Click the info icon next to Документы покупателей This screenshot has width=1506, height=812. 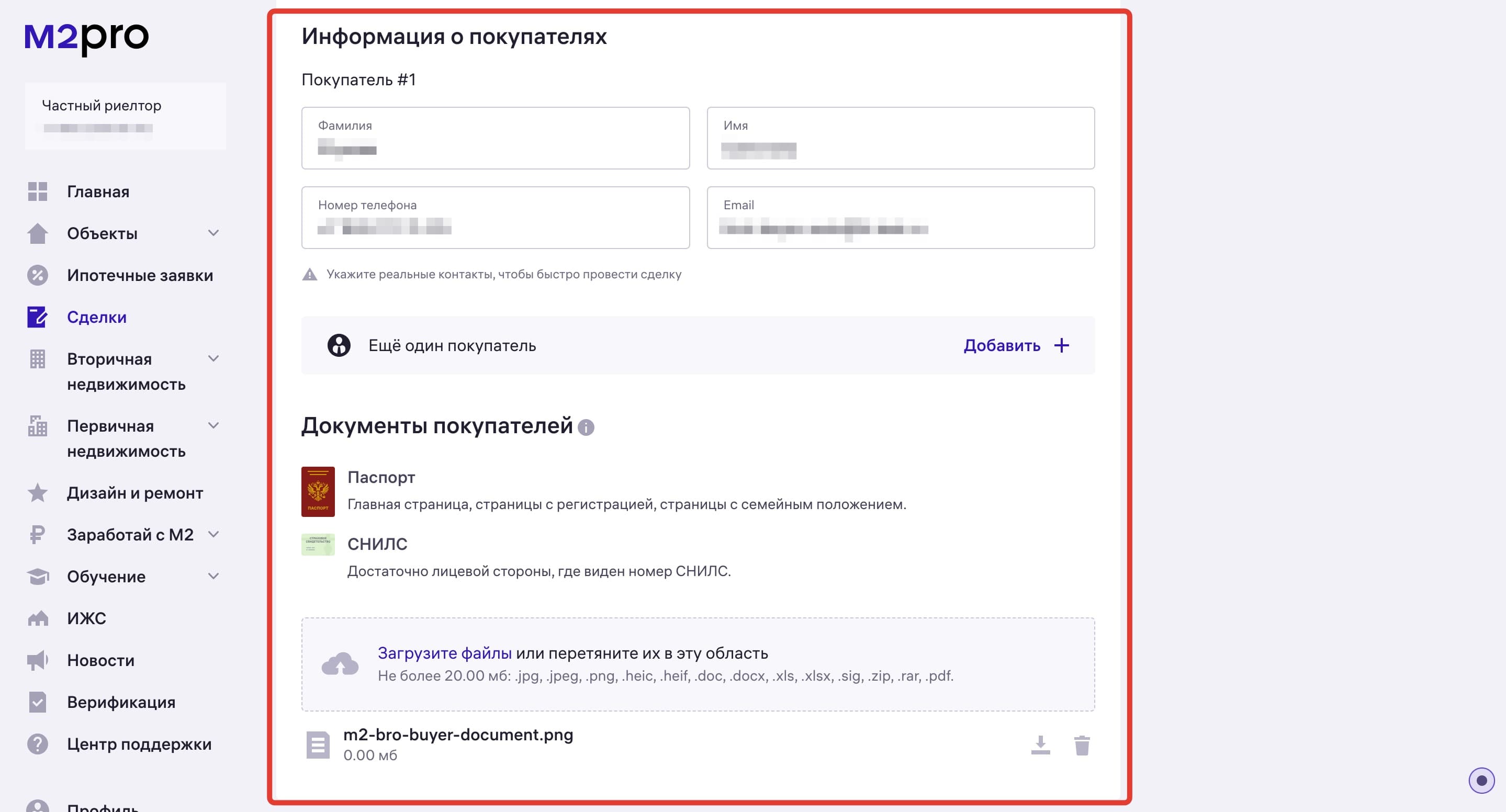[586, 428]
